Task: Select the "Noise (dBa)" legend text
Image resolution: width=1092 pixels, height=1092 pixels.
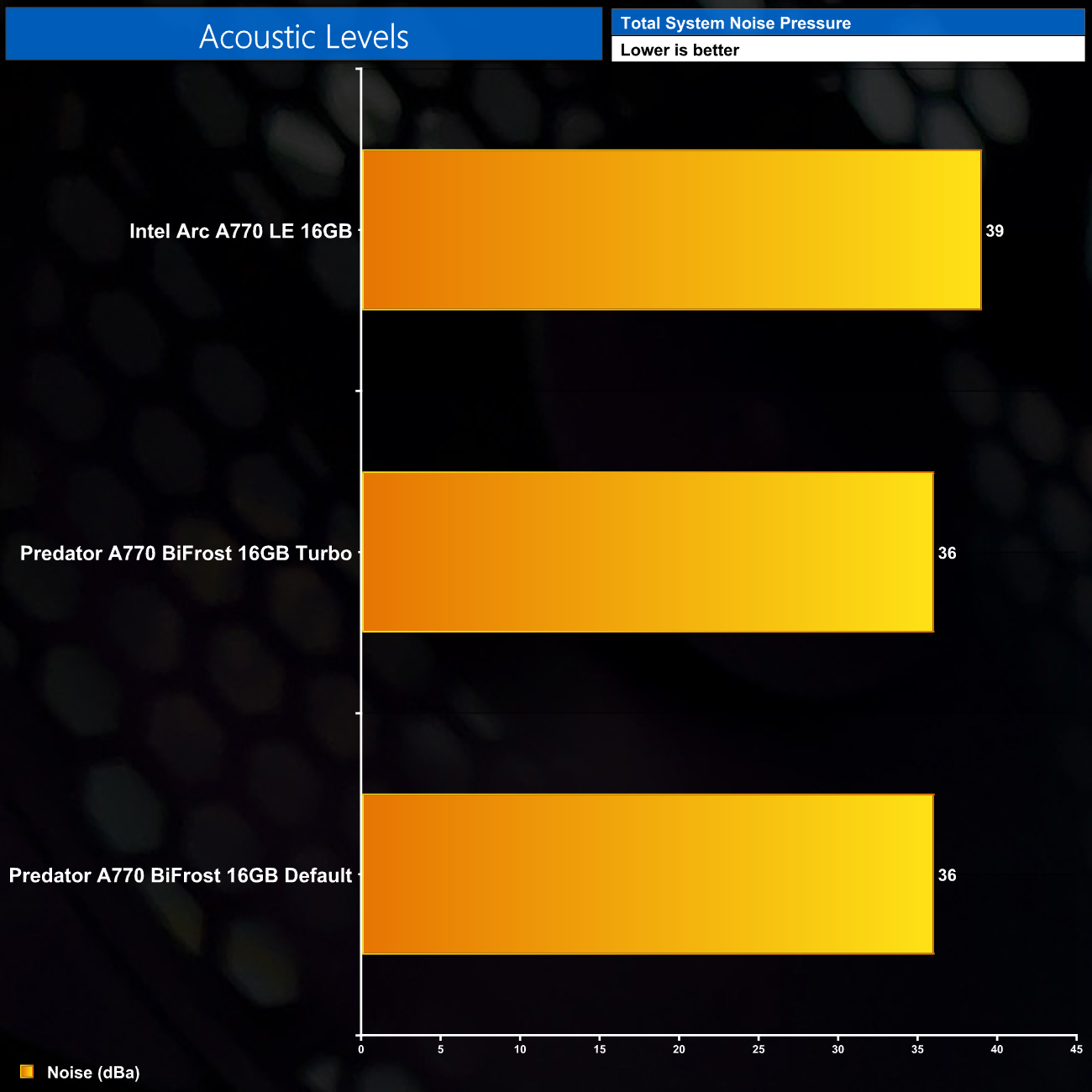Action: 93,1073
